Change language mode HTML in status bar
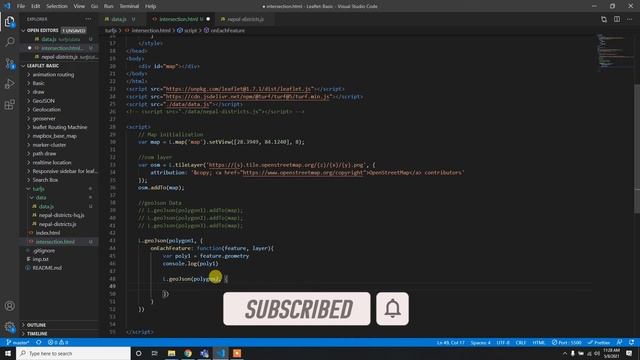640x360 pixels. click(x=539, y=342)
